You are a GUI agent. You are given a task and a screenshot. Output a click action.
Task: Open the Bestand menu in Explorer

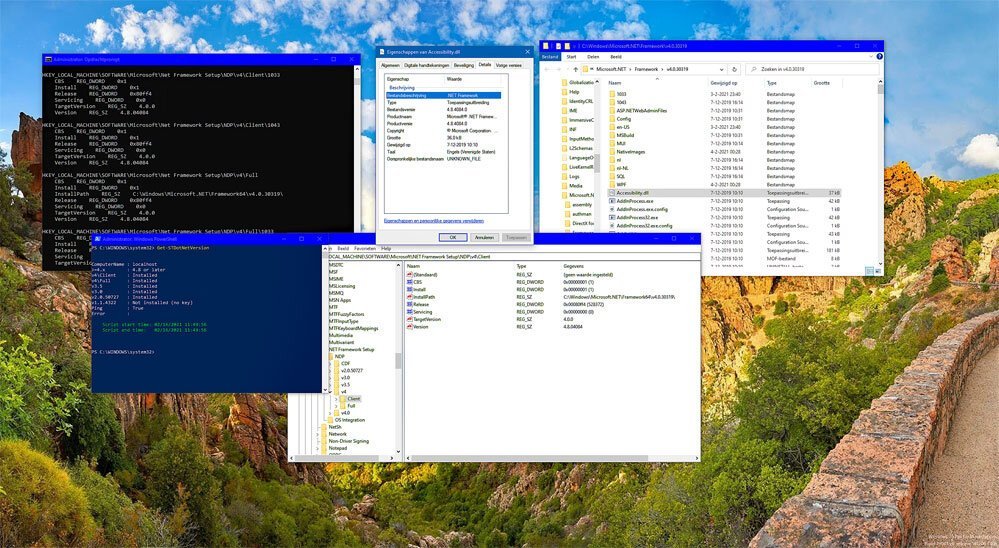[x=550, y=57]
